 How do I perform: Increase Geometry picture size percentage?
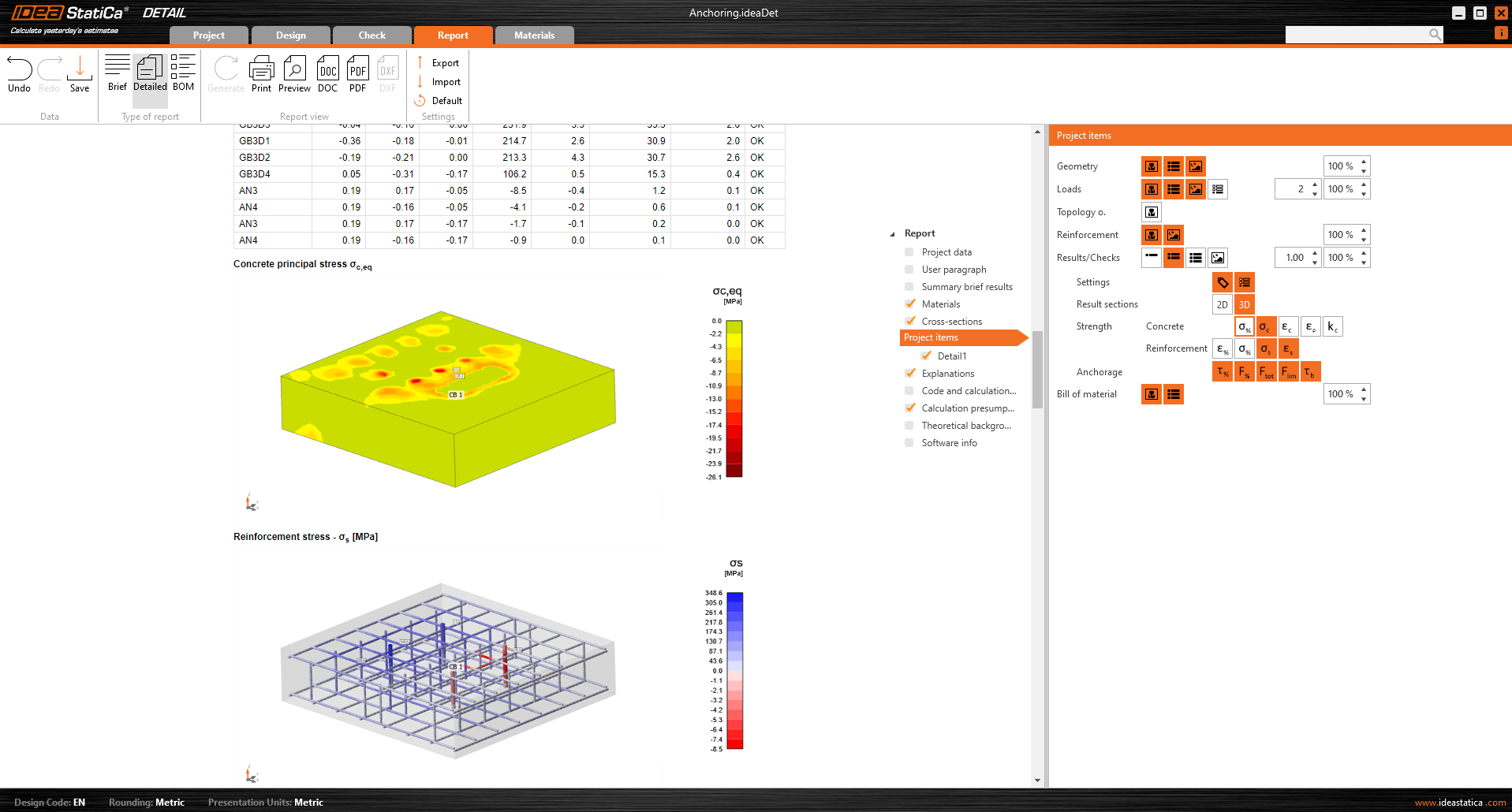pyautogui.click(x=1364, y=162)
